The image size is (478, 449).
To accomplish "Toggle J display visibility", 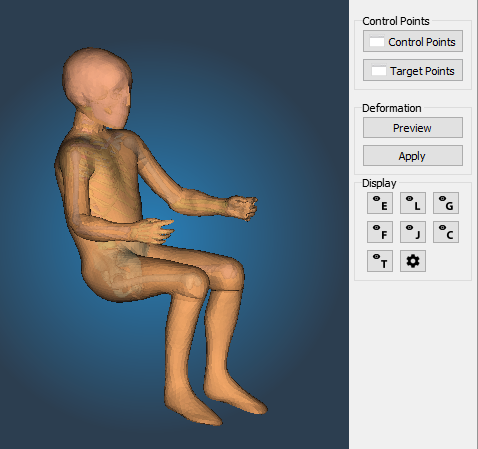I will pyautogui.click(x=413, y=232).
